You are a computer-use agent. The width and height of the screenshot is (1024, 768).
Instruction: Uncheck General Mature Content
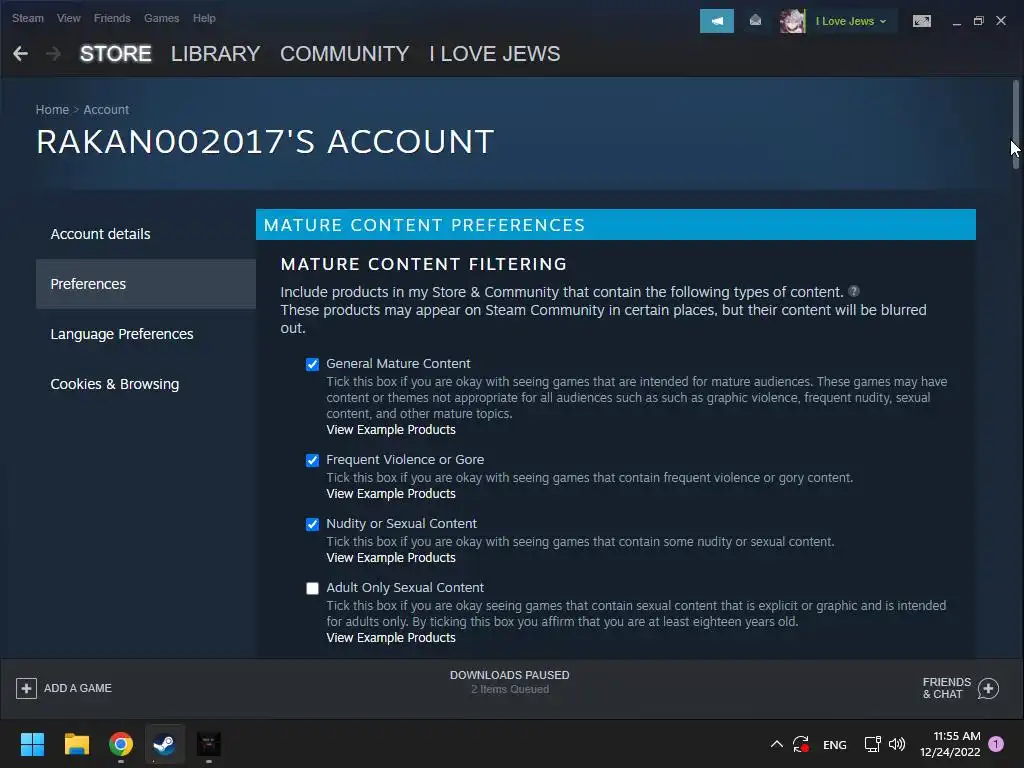tap(312, 364)
